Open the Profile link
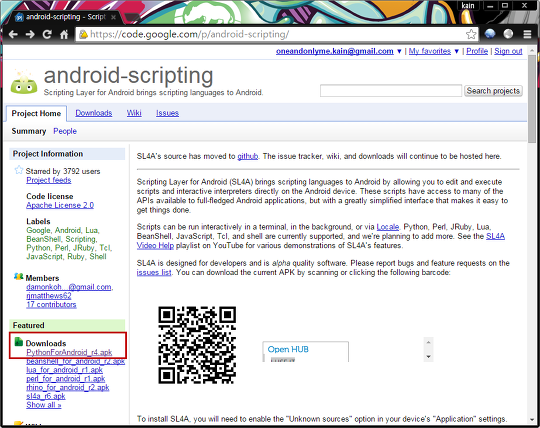The image size is (540, 428). tap(477, 51)
